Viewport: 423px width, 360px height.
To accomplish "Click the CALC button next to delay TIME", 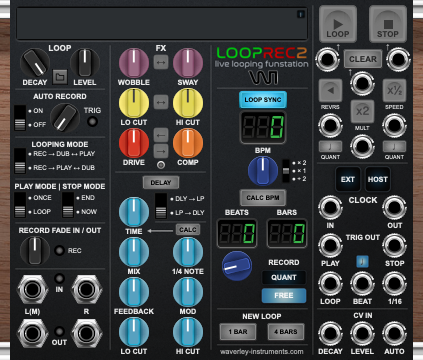I will (x=188, y=230).
